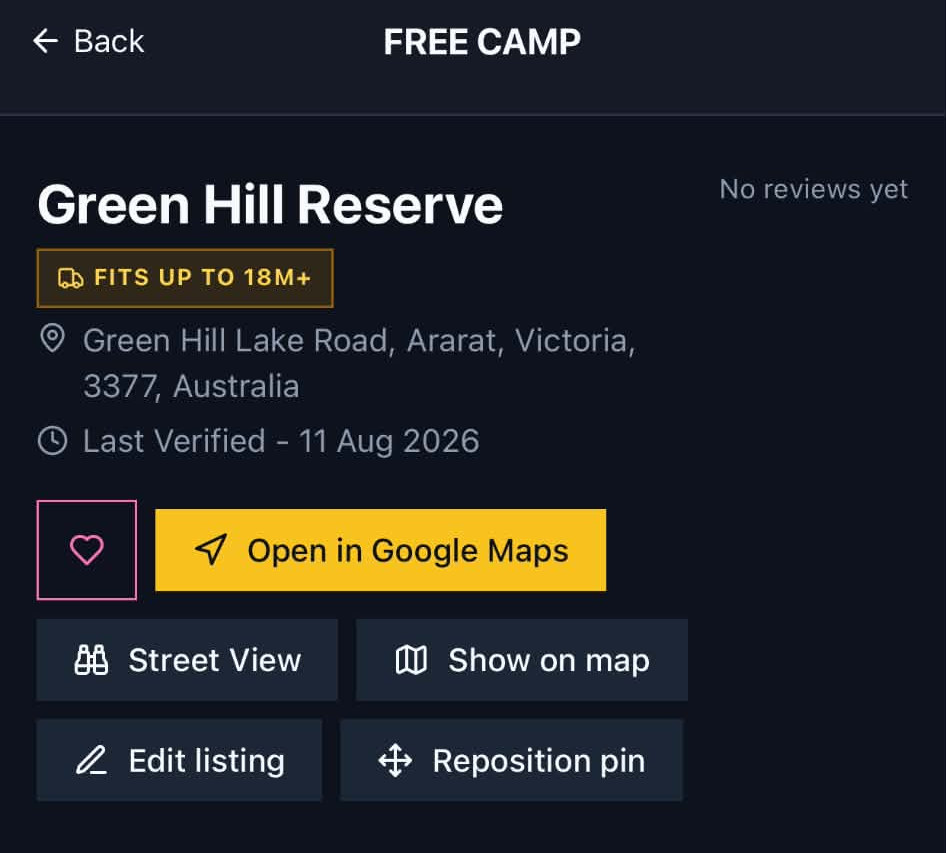
Task: Open in Google Maps
Action: (x=381, y=550)
